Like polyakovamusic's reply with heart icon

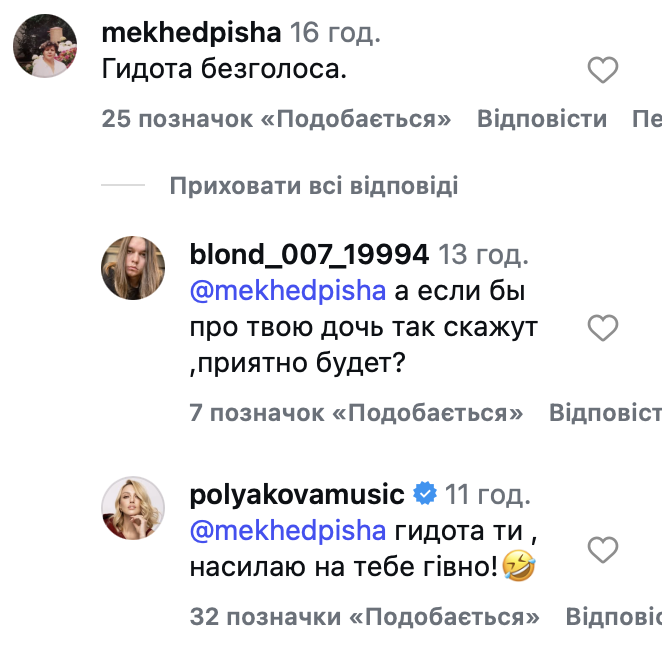[x=602, y=549]
